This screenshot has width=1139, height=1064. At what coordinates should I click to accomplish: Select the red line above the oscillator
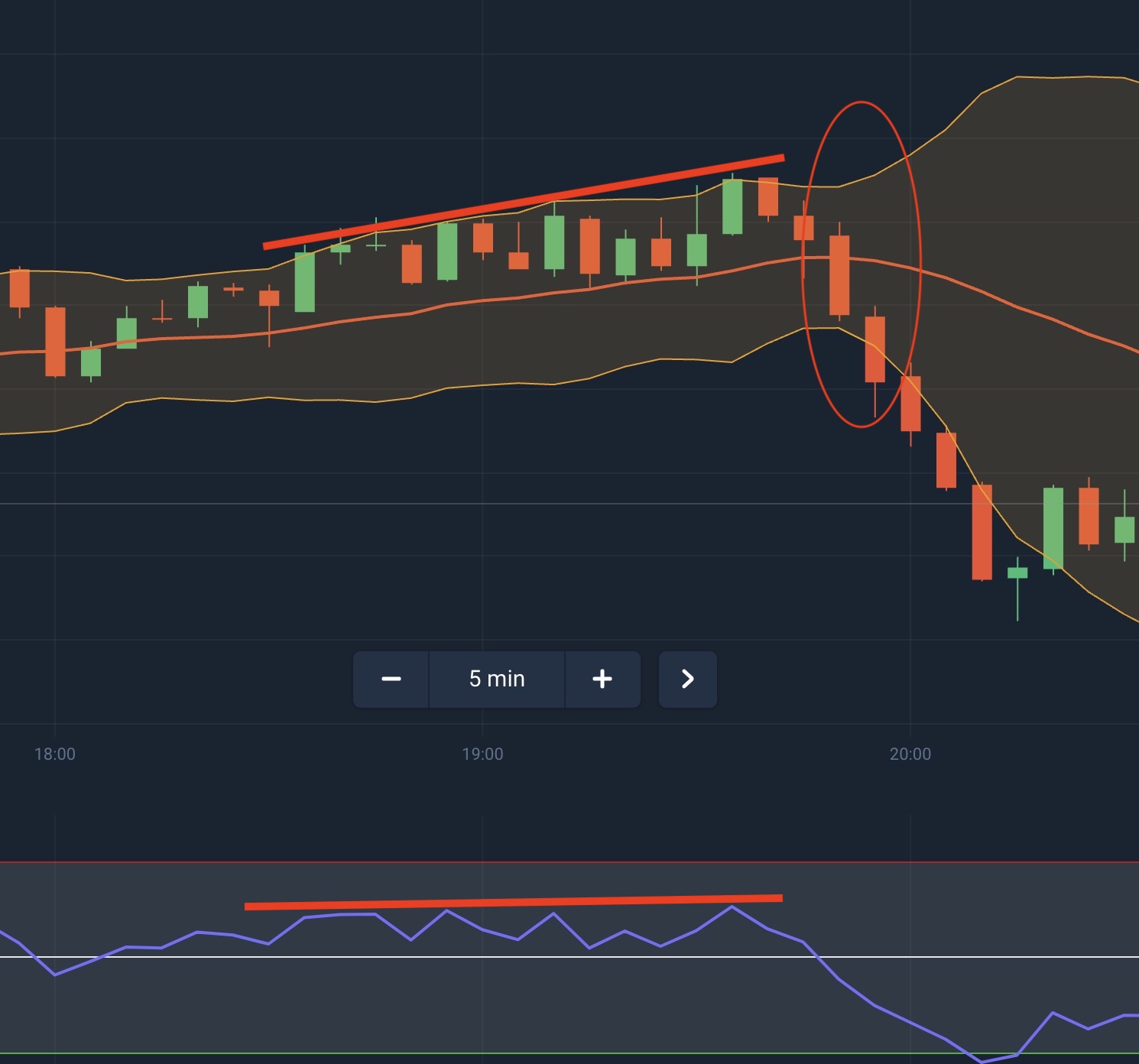coord(514,903)
